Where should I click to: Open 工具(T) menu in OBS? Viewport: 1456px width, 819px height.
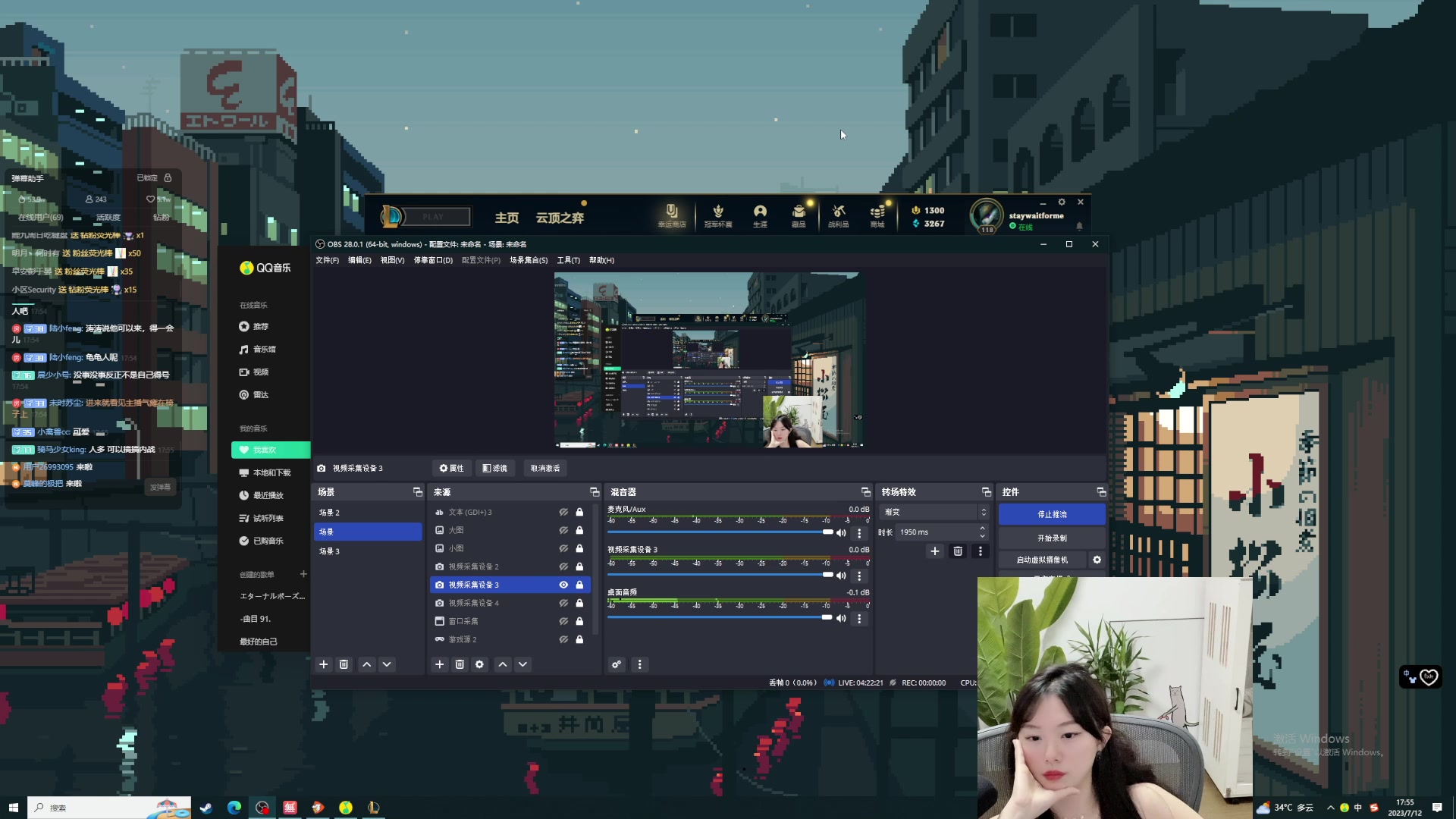pos(569,260)
